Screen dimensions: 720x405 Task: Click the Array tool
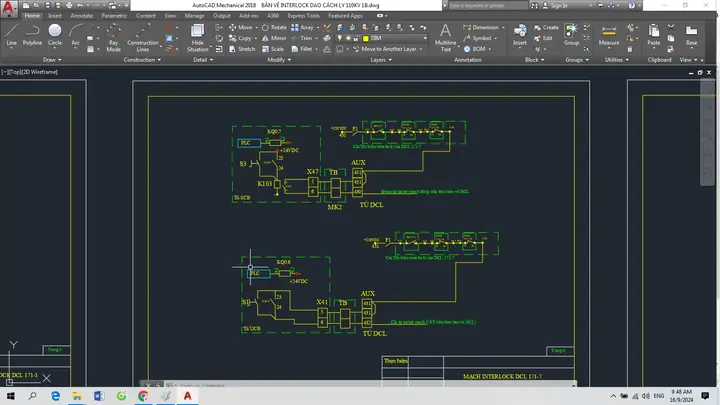(303, 28)
